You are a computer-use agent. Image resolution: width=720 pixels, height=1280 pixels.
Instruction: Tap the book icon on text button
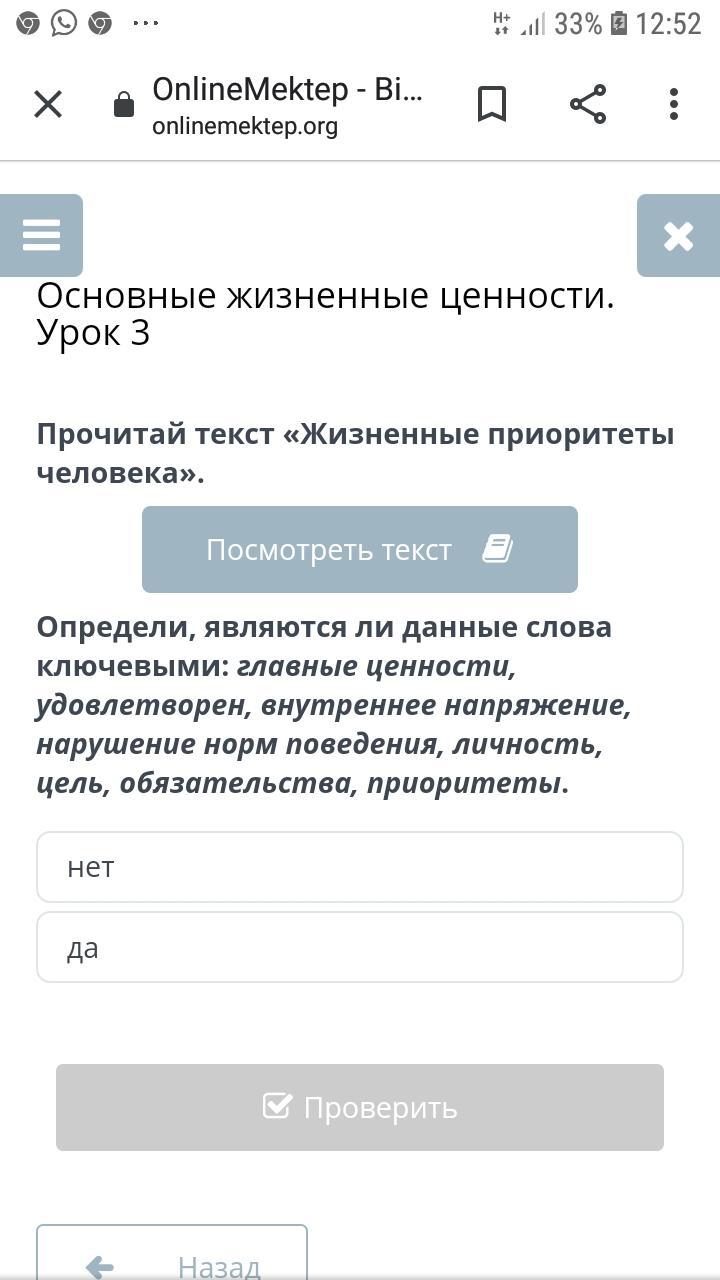click(x=497, y=549)
